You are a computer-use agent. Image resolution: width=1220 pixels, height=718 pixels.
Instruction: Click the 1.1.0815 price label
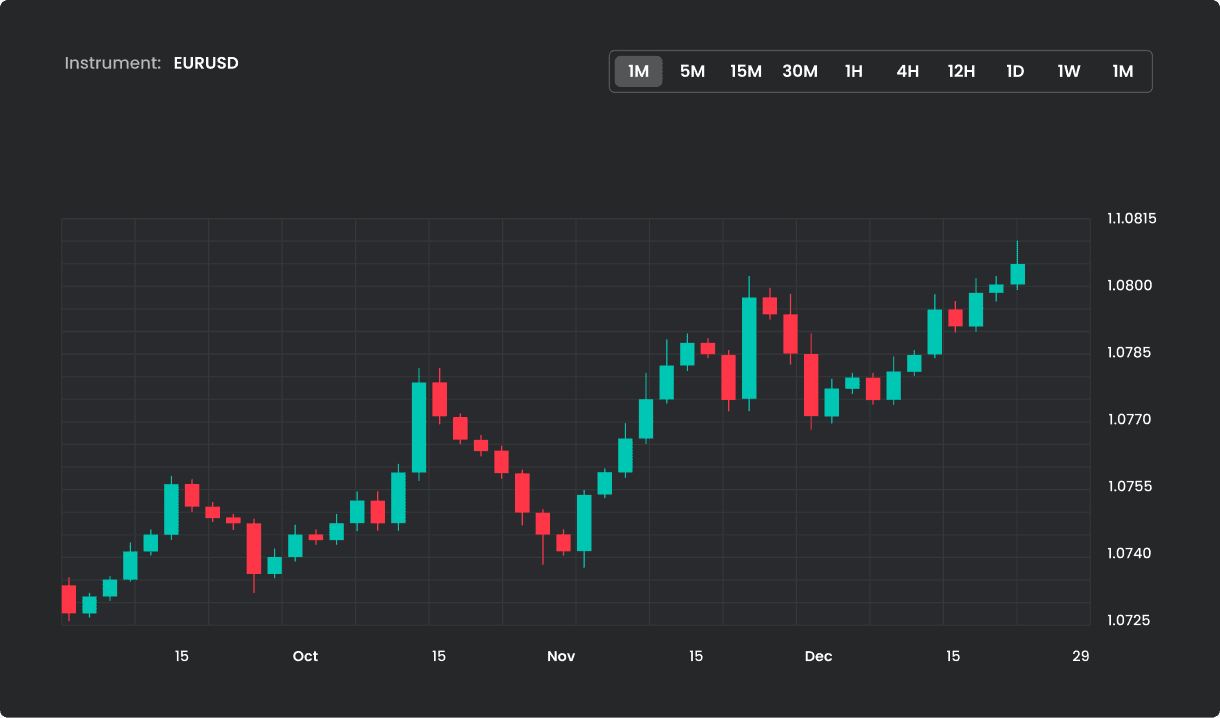(x=1131, y=218)
